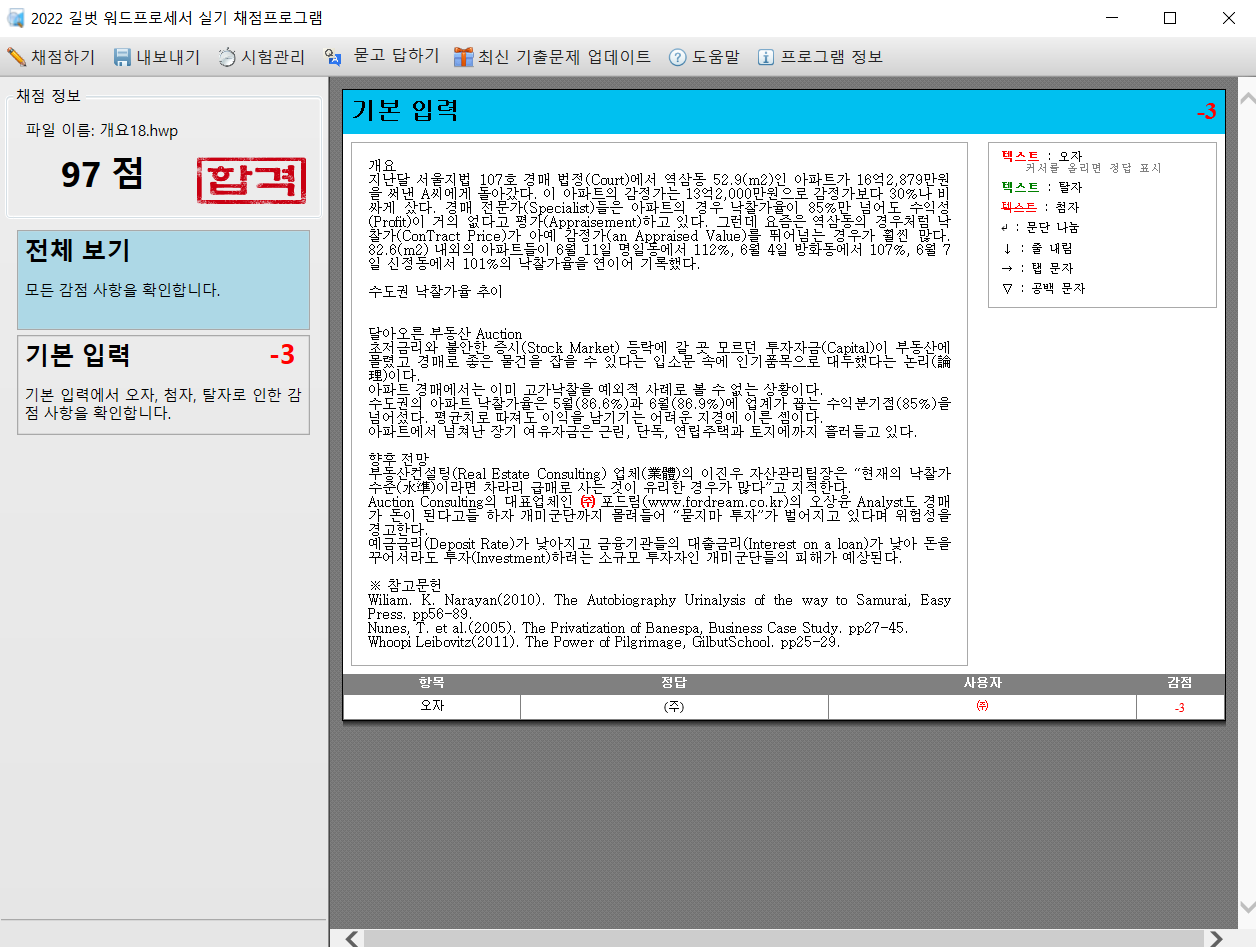Select the 오자 row in the results table

[x=431, y=707]
